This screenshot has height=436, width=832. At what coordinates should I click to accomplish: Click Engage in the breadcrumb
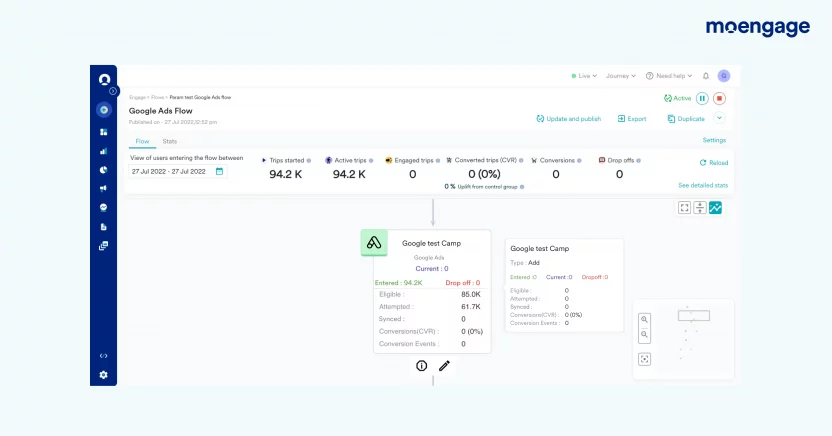[x=137, y=98]
